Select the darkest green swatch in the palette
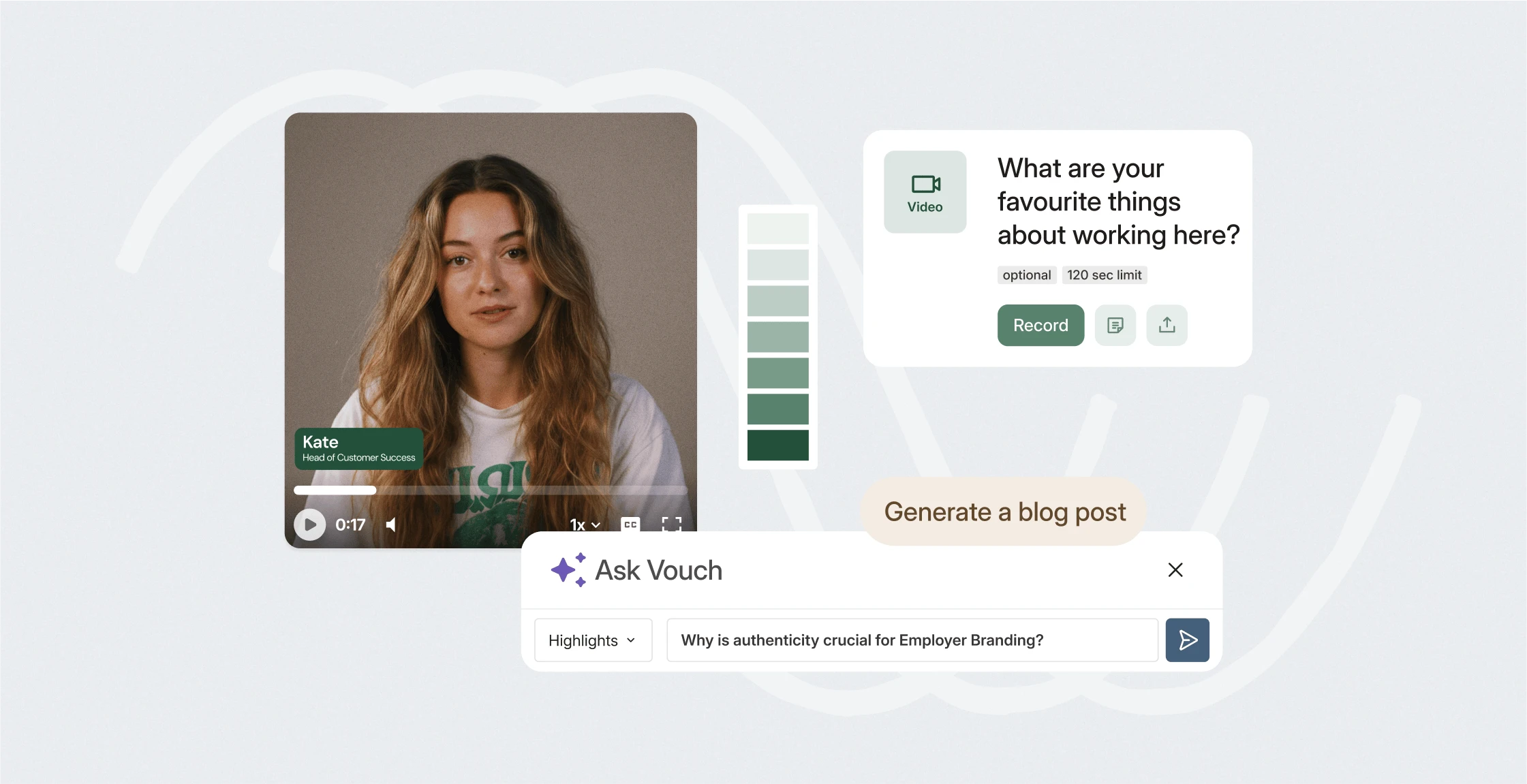This screenshot has width=1527, height=784. [777, 445]
